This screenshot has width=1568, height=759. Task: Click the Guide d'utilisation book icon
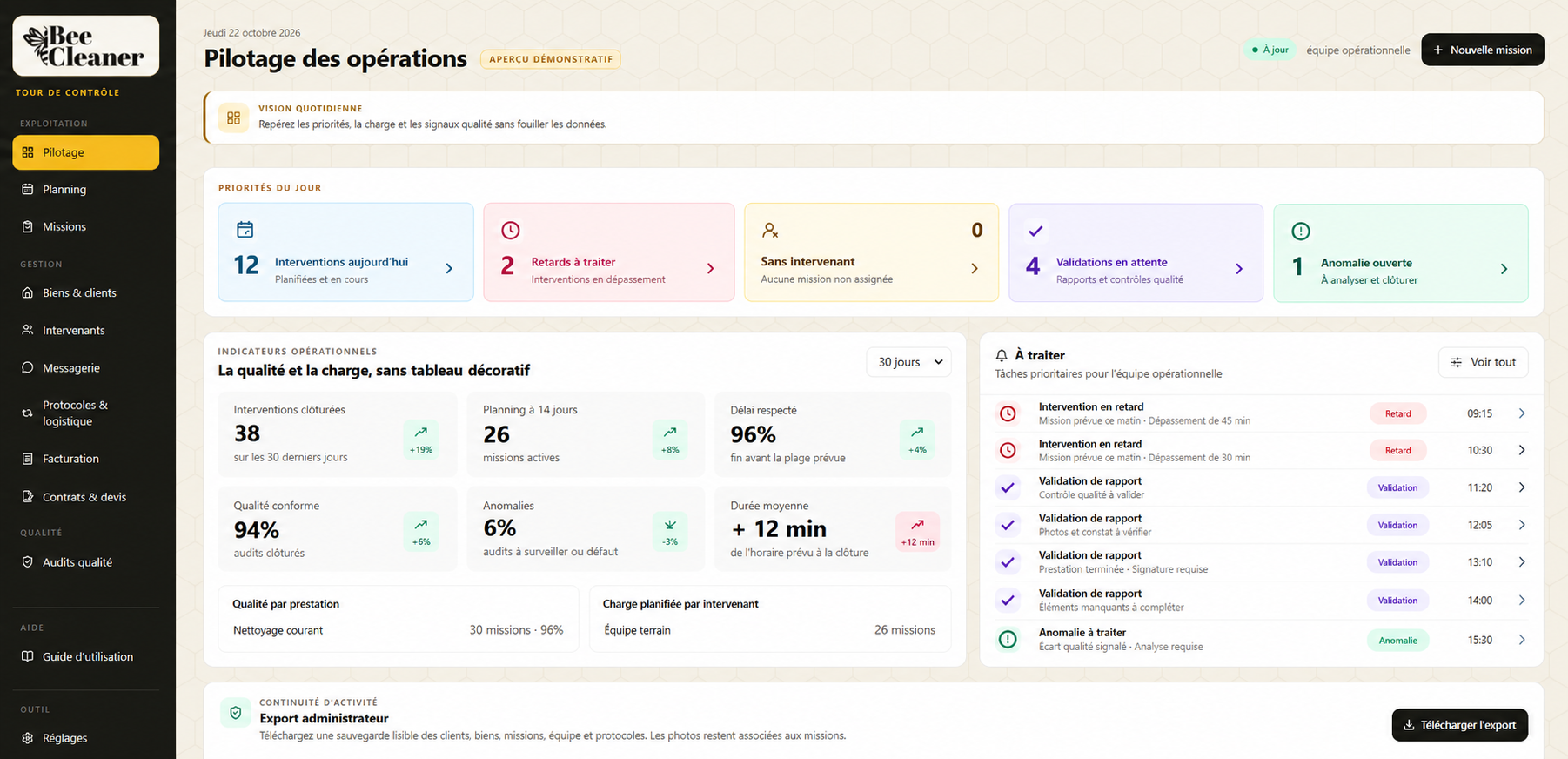point(28,656)
